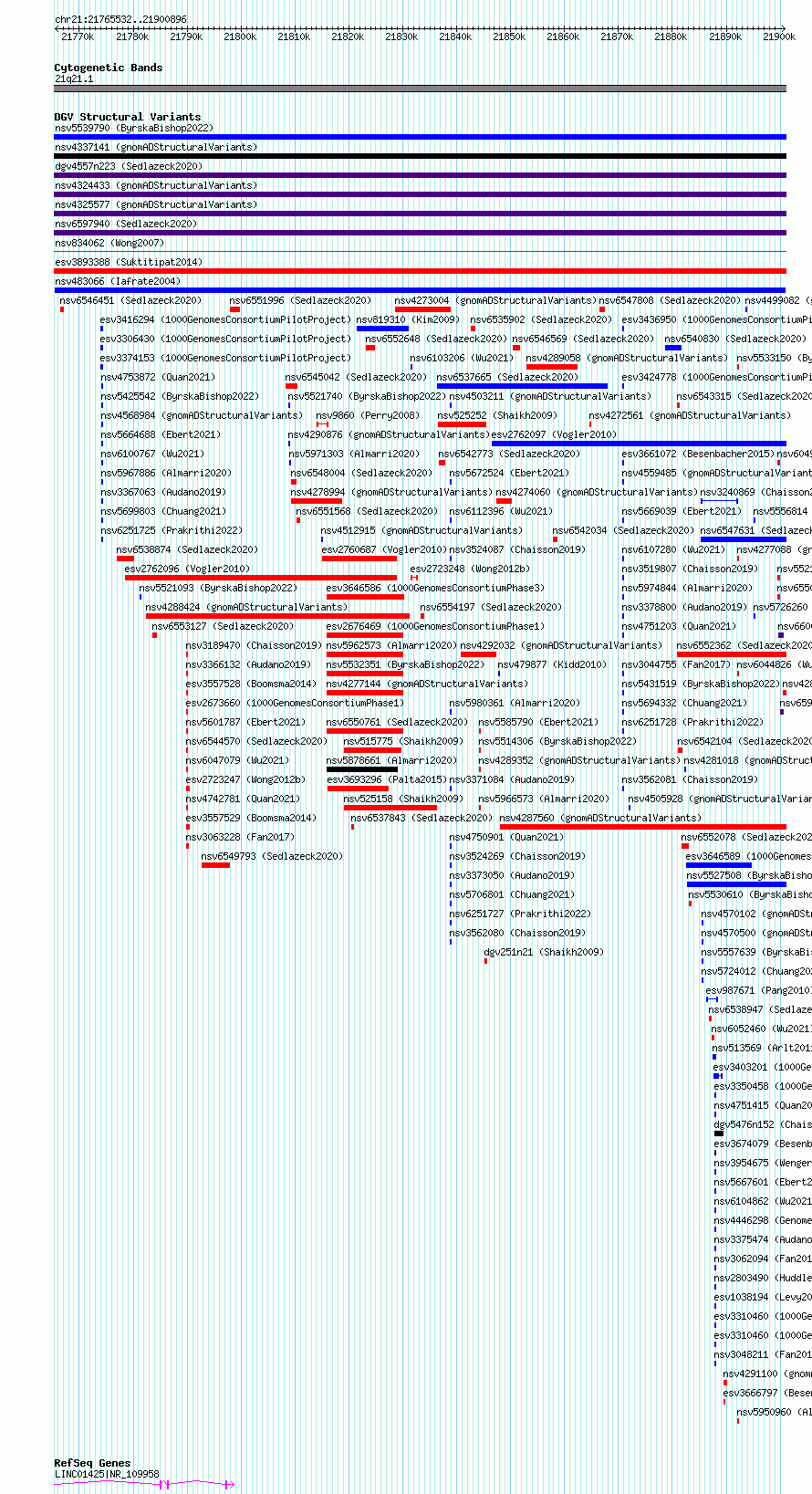Click the black bar under nsv5878661

[x=362, y=769]
